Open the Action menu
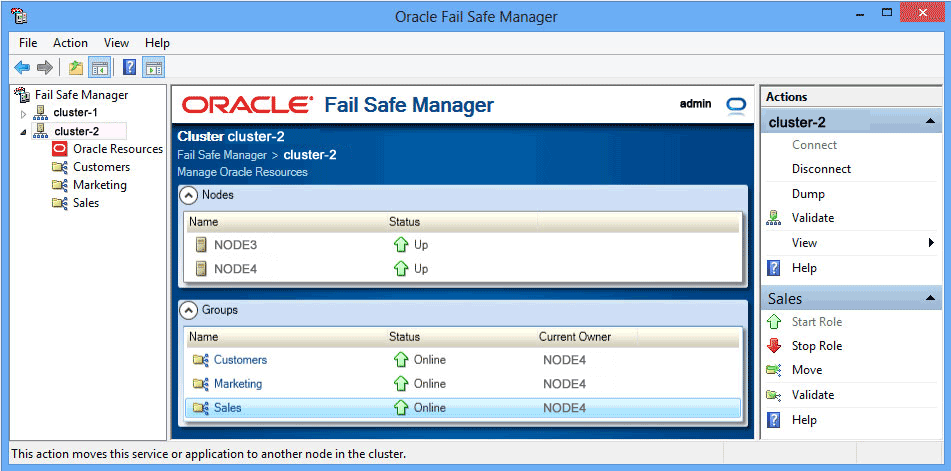The image size is (951, 471). click(70, 43)
